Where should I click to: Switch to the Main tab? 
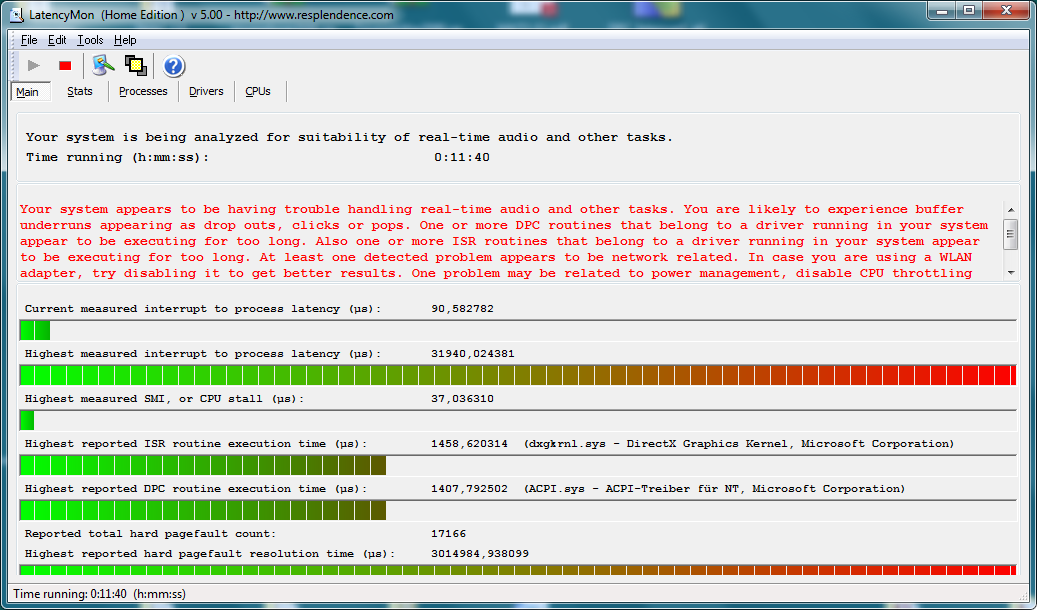[30, 92]
